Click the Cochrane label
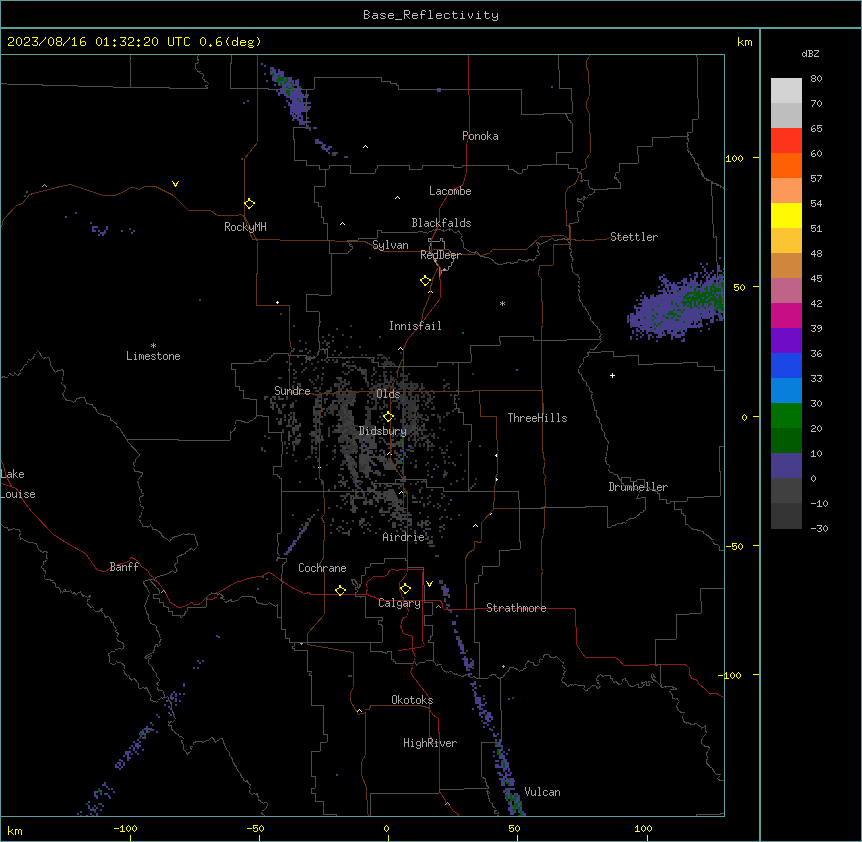The width and height of the screenshot is (862, 842). [322, 568]
